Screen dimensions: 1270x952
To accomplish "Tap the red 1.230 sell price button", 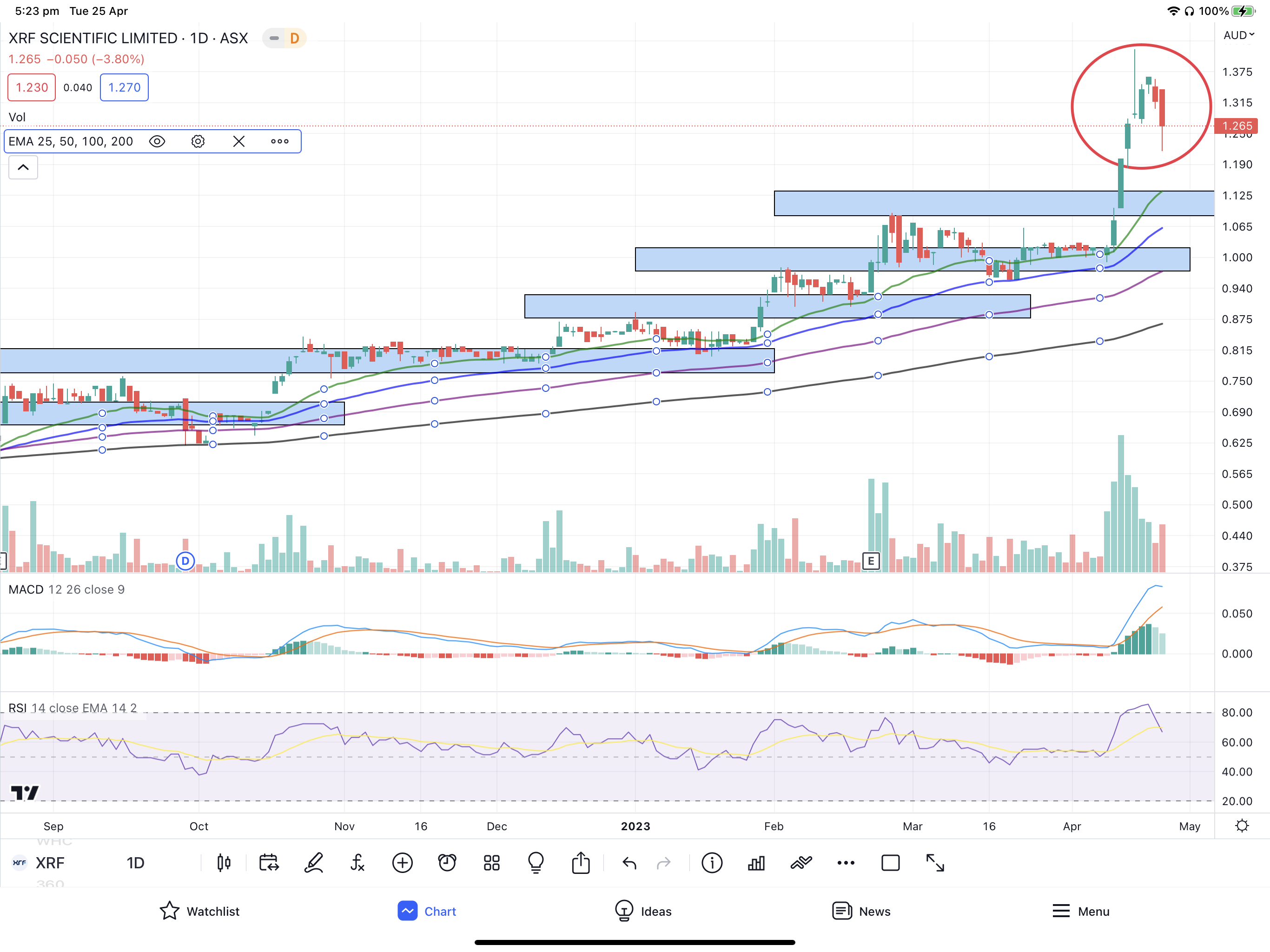I will tap(32, 87).
